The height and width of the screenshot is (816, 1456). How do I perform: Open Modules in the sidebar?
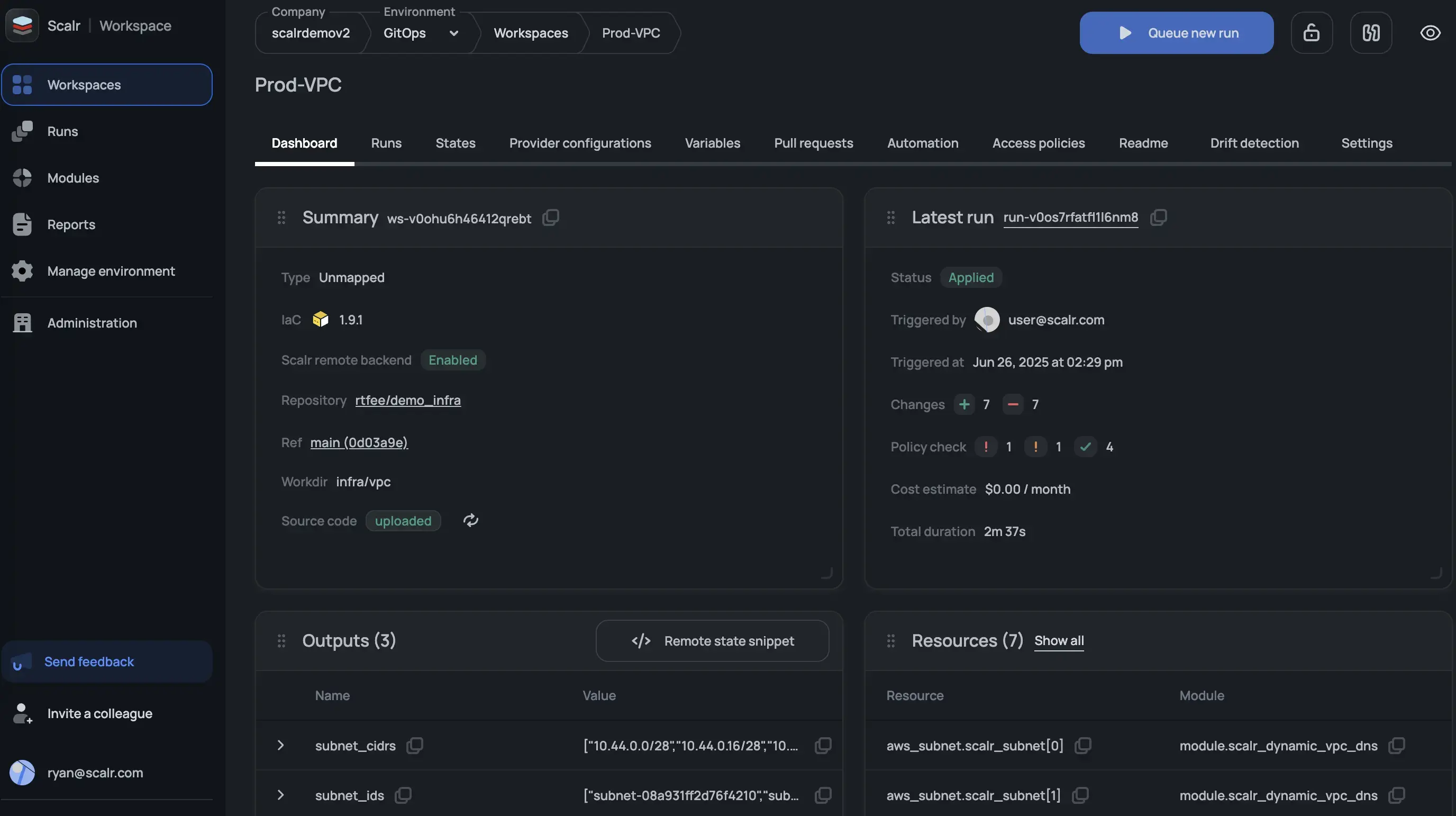pos(107,178)
